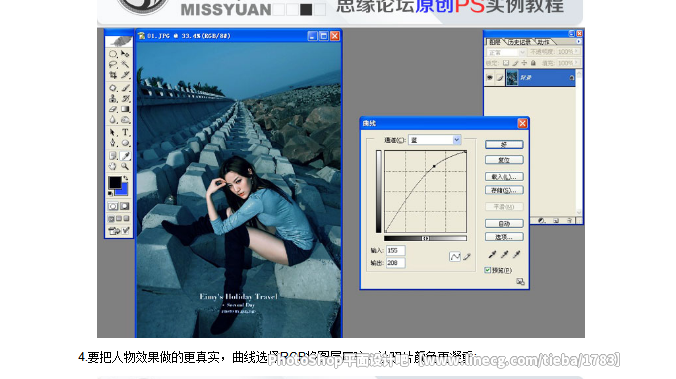Select full screen mode button

[126, 219]
